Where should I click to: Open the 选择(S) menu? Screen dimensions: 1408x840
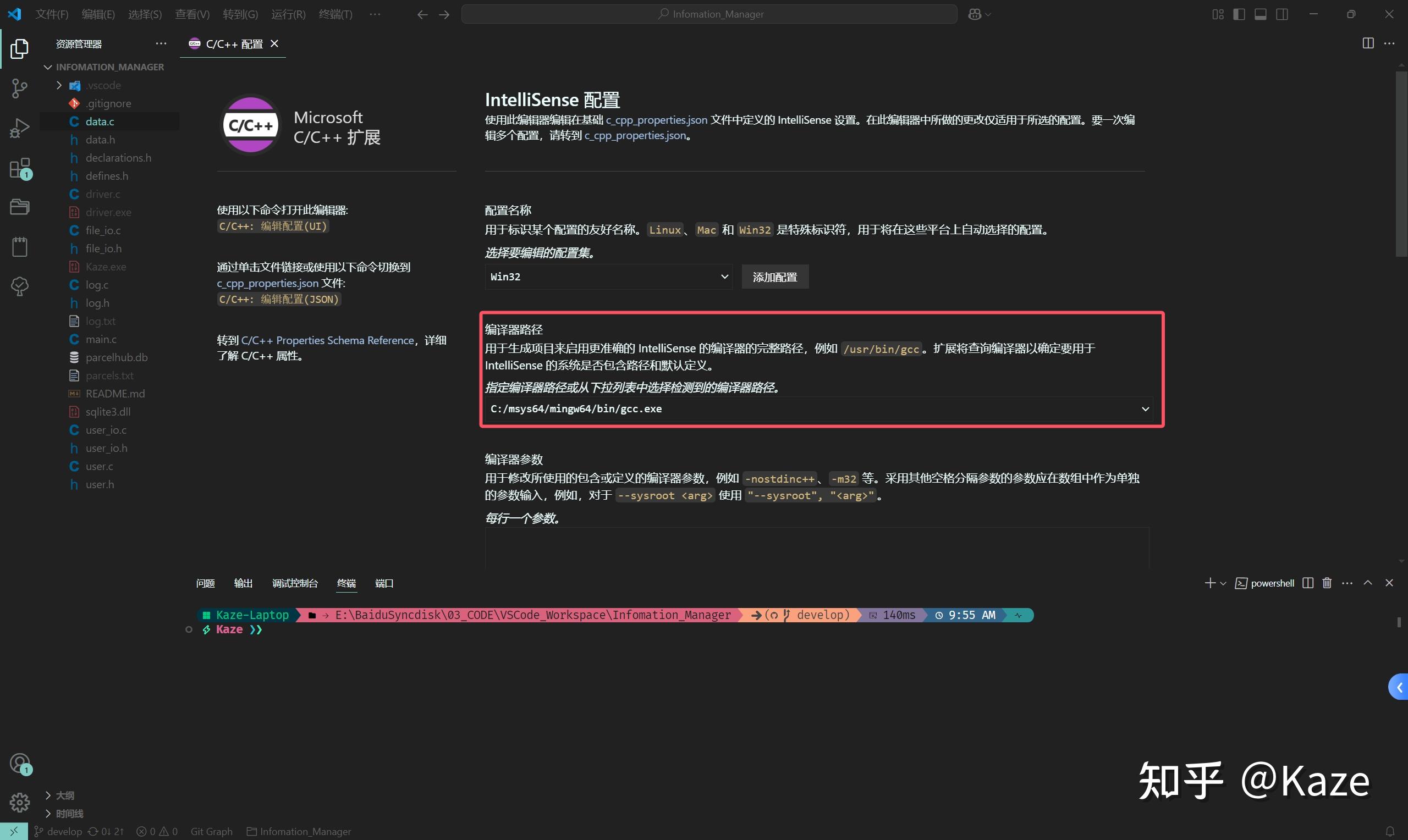coord(145,14)
